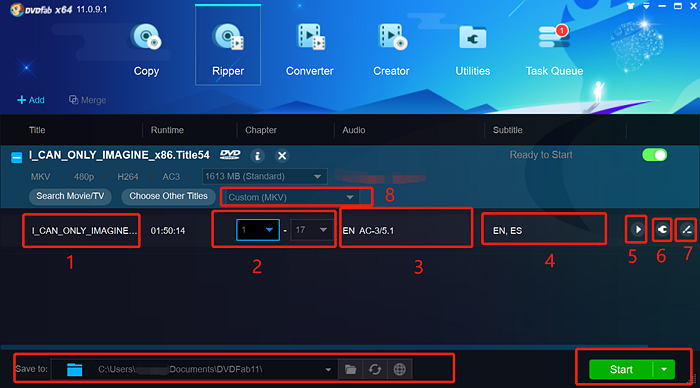Open the video edit pencil icon

pos(687,229)
